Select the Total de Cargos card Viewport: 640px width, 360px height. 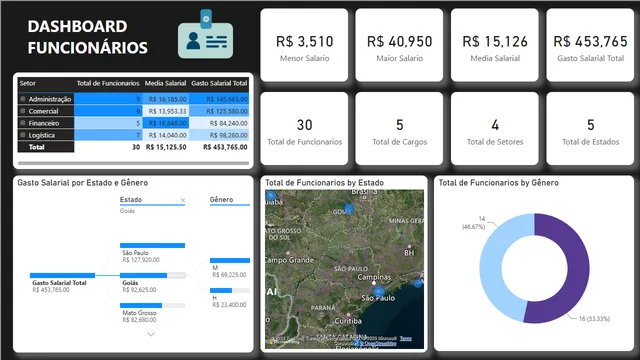click(399, 129)
